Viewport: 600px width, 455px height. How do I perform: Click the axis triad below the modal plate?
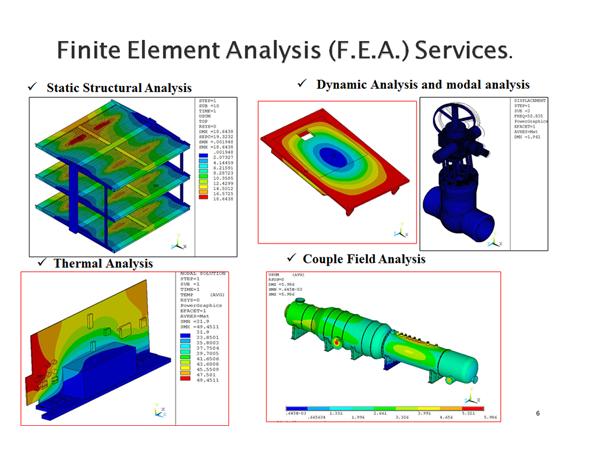tap(402, 232)
